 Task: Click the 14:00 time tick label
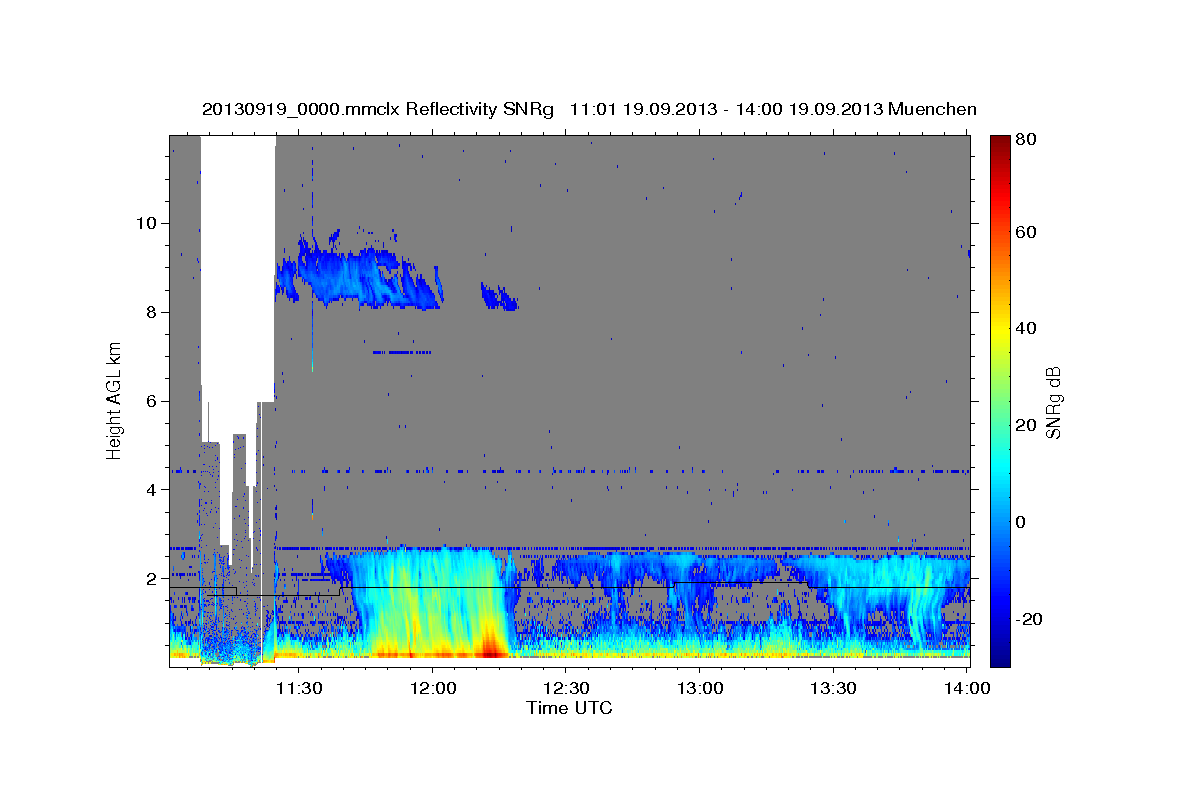point(967,688)
